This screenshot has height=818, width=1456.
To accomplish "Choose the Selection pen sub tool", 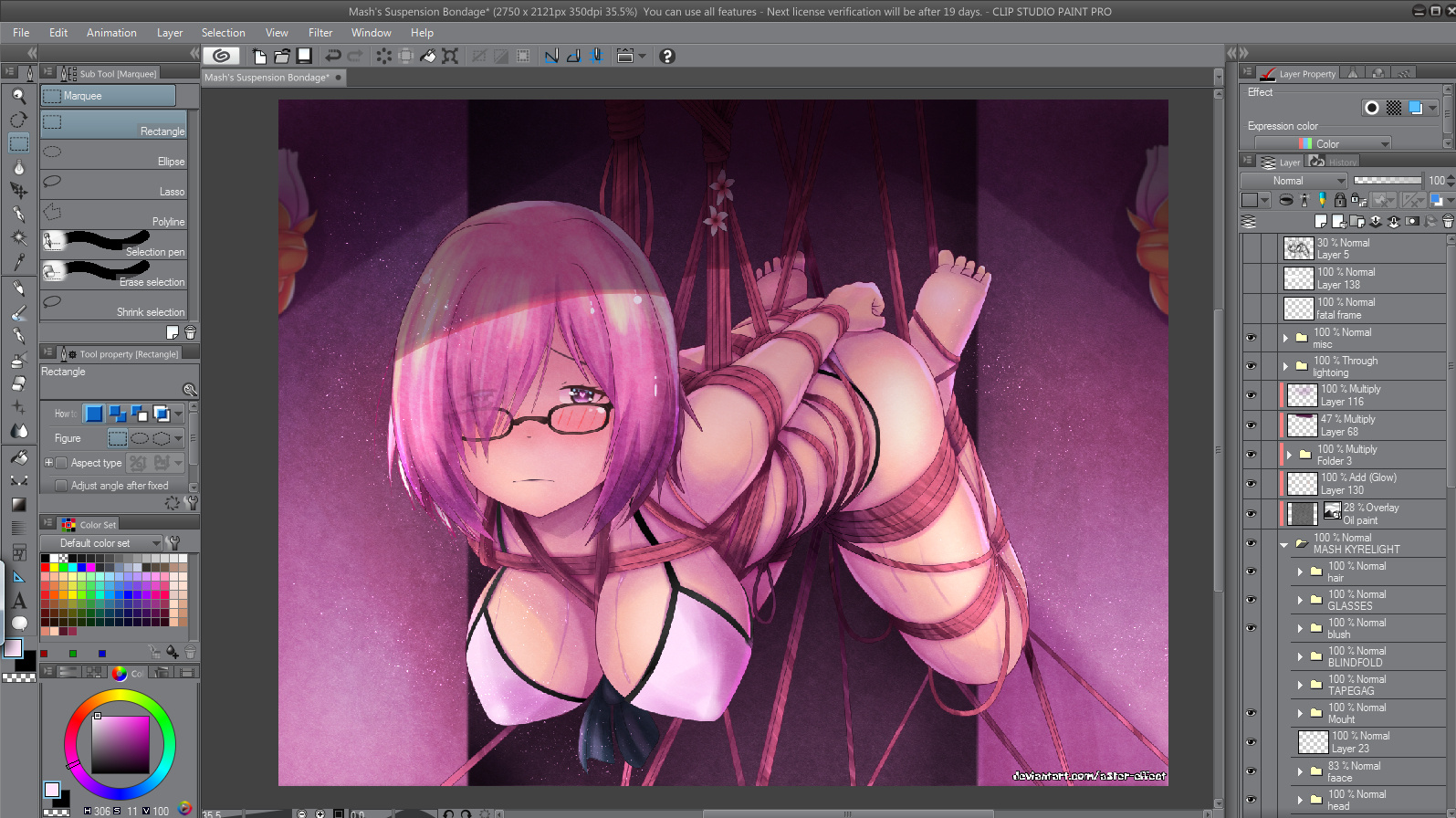I will (x=114, y=246).
